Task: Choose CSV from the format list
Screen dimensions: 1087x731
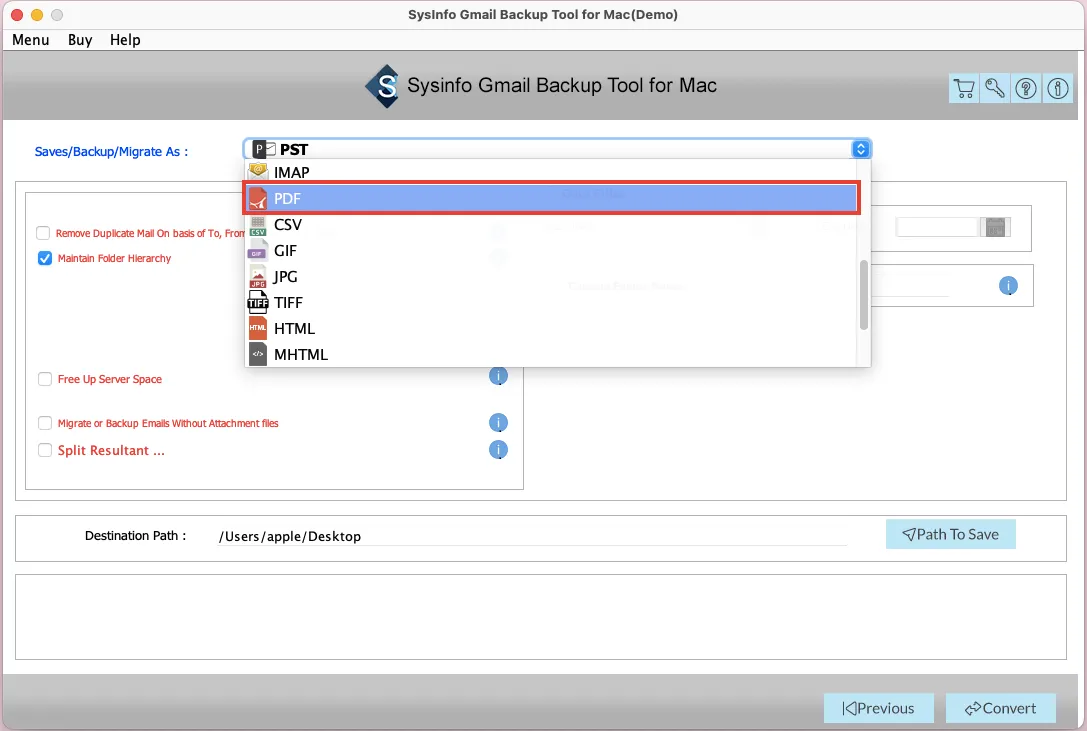Action: 551,225
